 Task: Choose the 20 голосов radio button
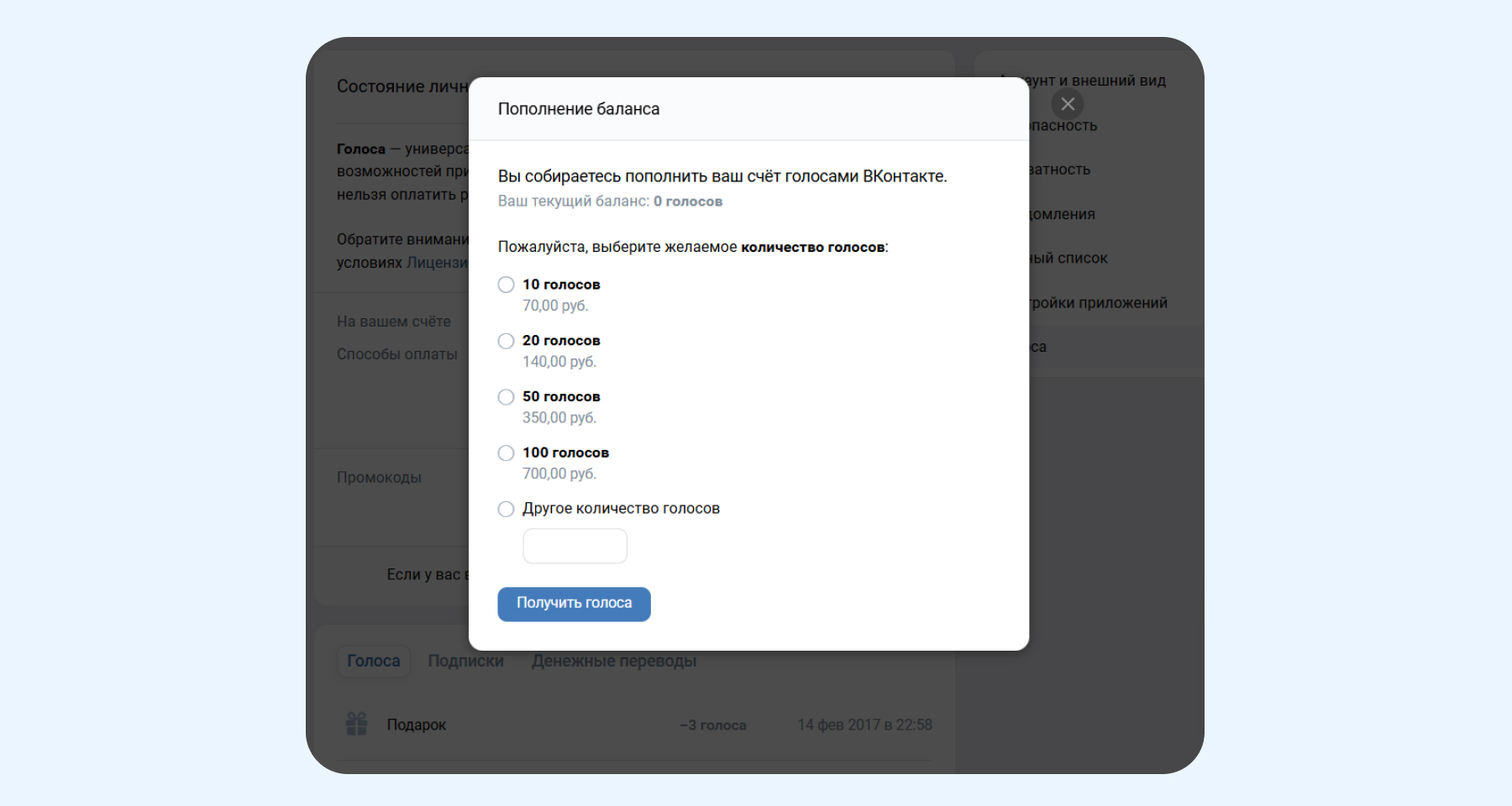(x=506, y=341)
